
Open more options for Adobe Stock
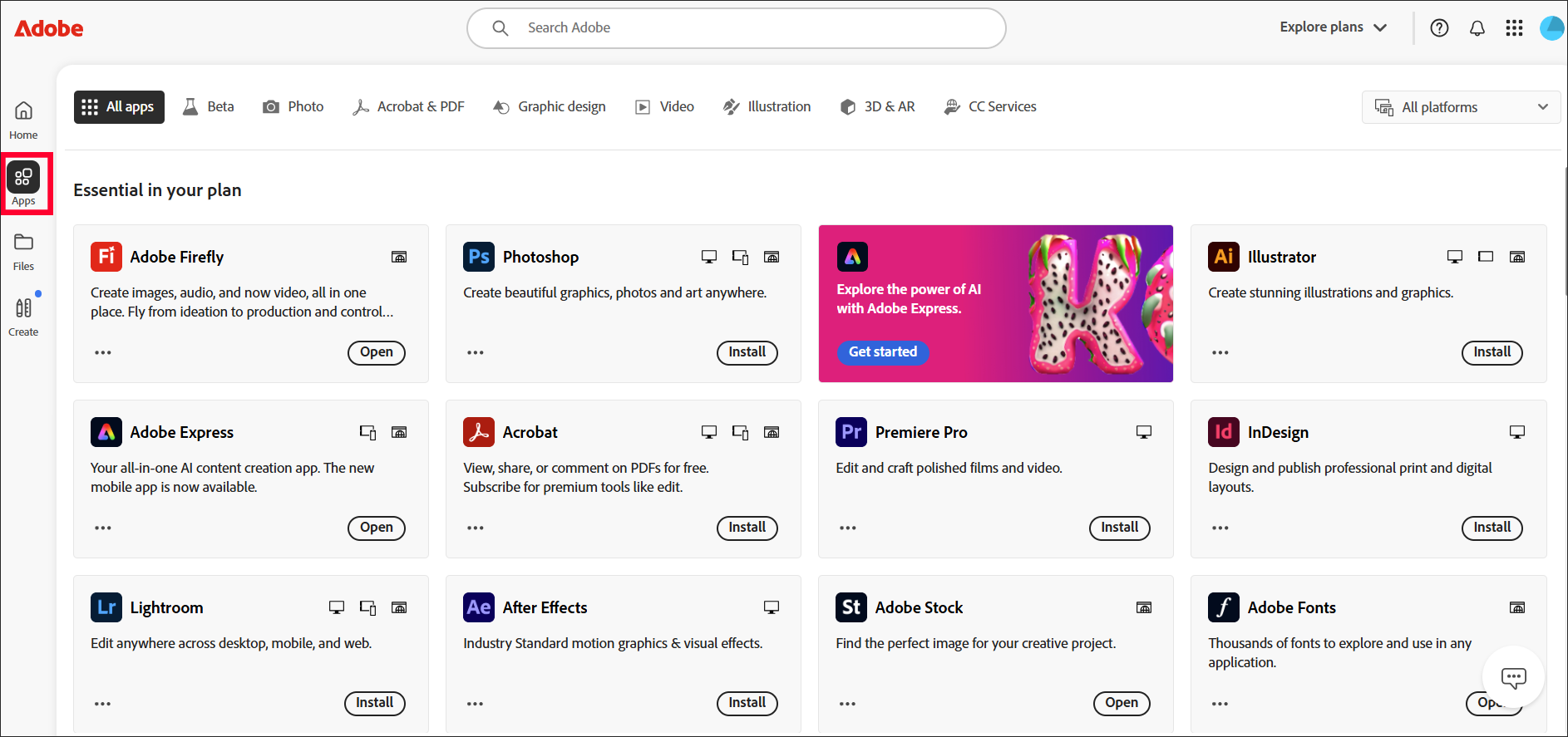click(848, 704)
